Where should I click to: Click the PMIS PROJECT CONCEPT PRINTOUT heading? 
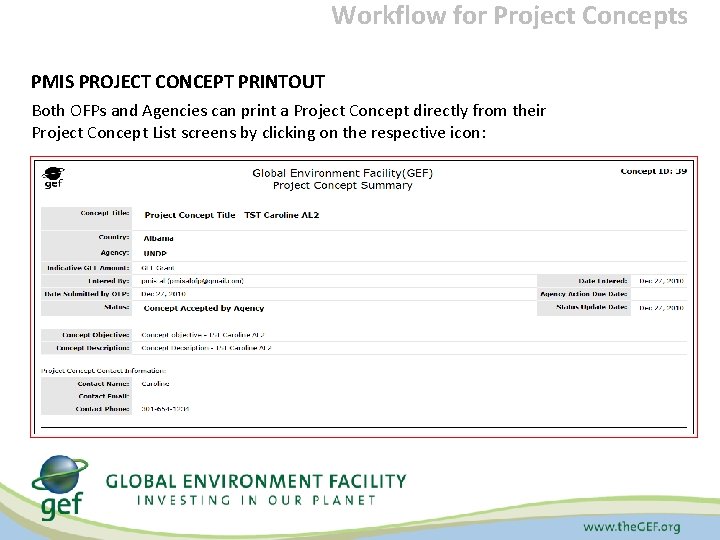pyautogui.click(x=178, y=82)
